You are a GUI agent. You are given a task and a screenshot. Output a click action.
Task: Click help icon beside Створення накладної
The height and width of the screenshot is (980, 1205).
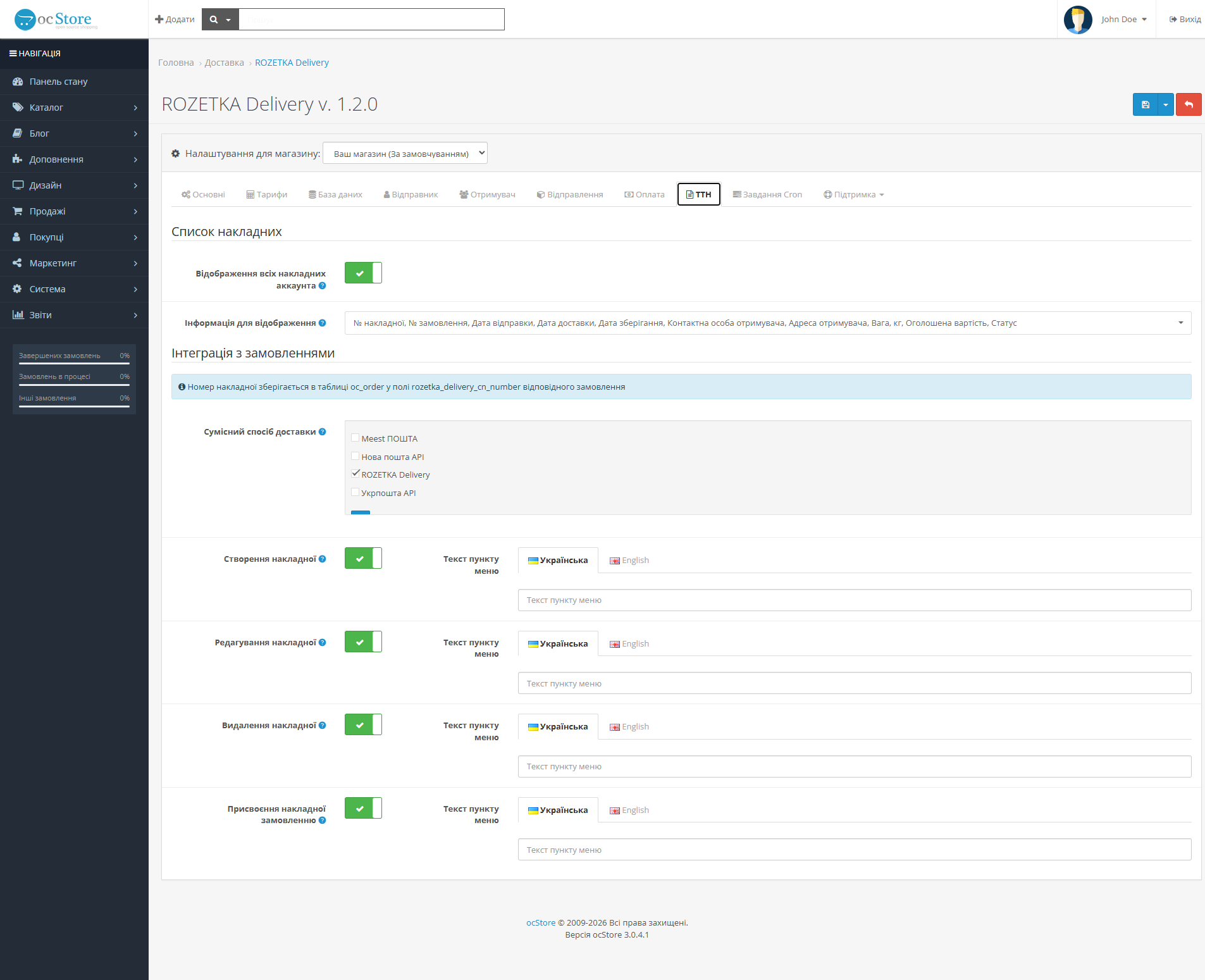pyautogui.click(x=323, y=559)
